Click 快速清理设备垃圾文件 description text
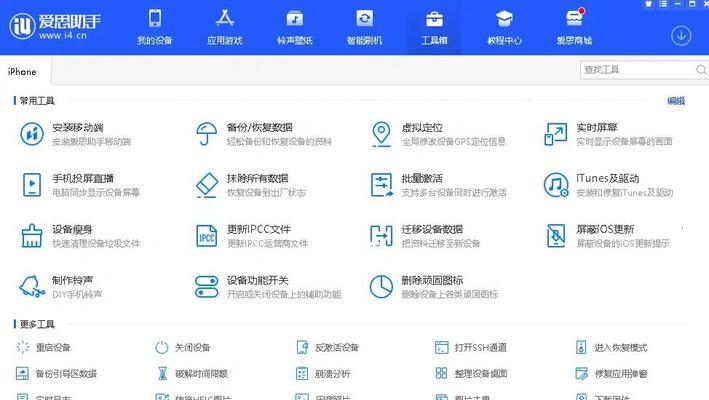 [x=96, y=244]
